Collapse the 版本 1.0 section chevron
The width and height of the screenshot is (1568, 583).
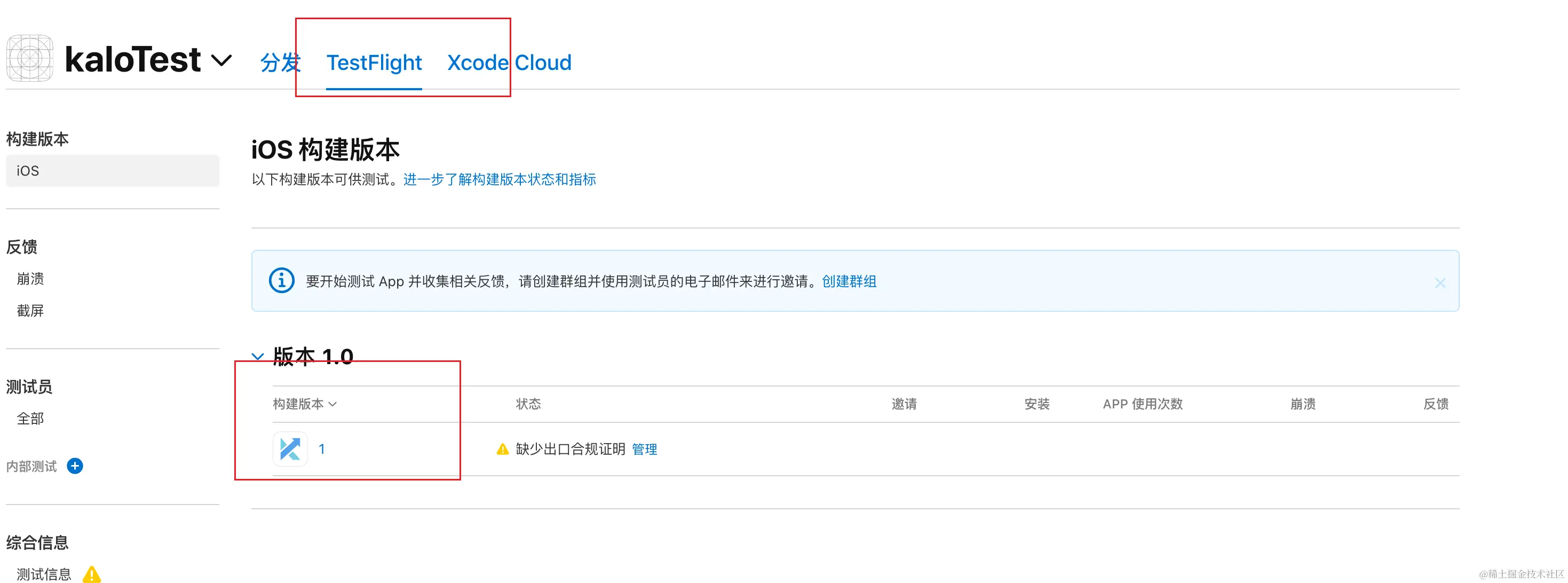257,357
